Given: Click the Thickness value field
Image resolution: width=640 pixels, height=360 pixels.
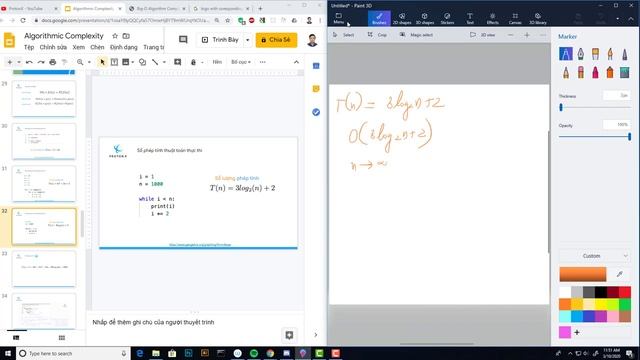Looking at the screenshot, I should 617,96.
